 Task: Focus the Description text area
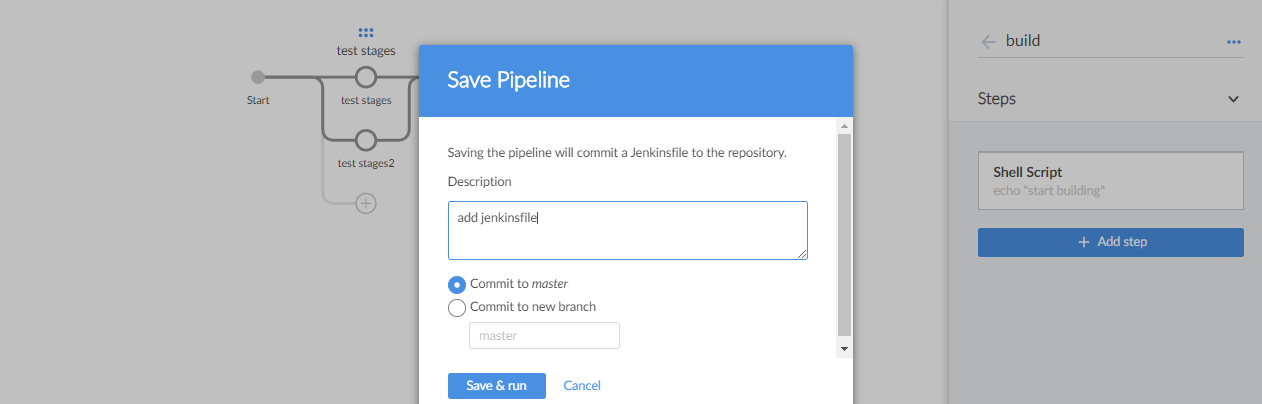[x=627, y=230]
